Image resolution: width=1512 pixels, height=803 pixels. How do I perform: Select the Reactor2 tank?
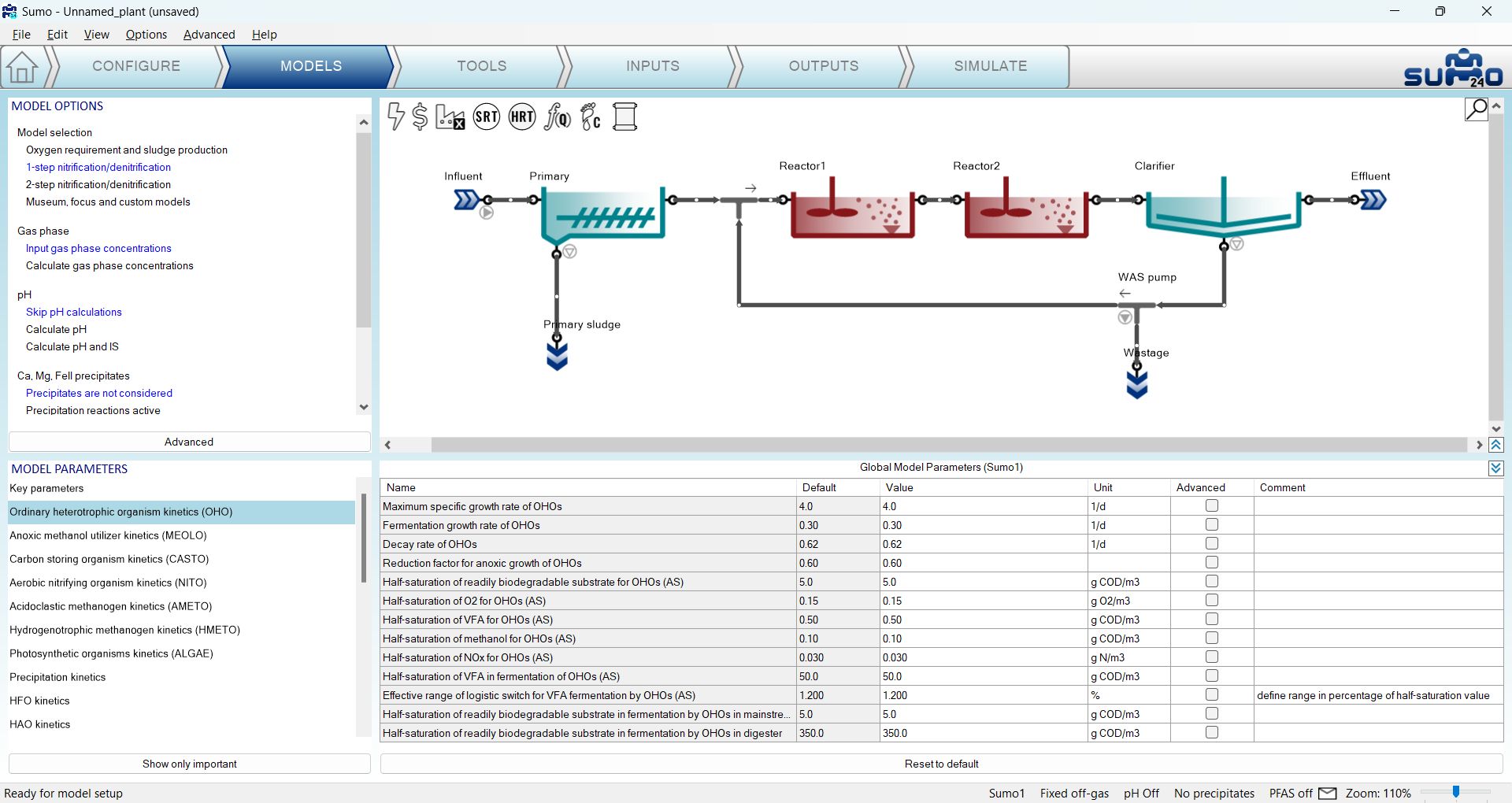(x=1026, y=208)
